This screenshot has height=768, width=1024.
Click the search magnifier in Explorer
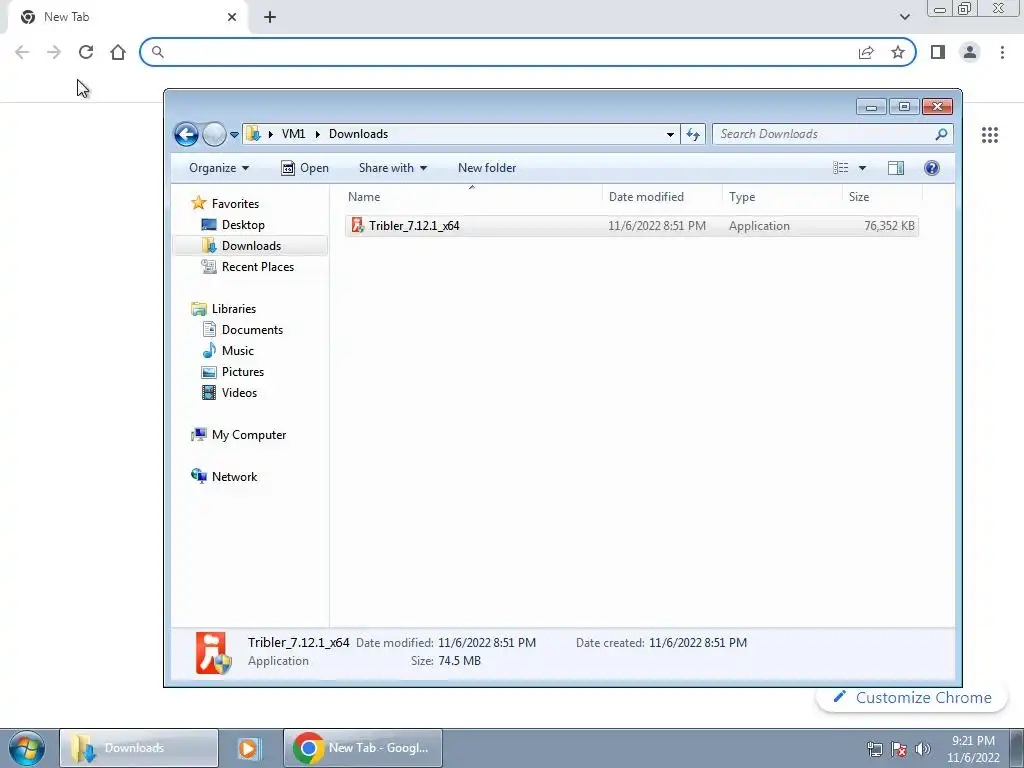pos(941,134)
